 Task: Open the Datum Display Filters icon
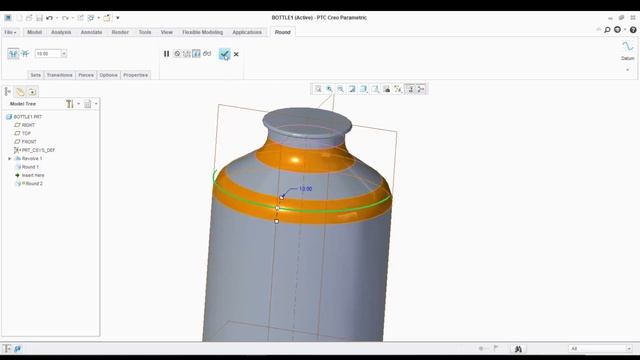pos(398,89)
